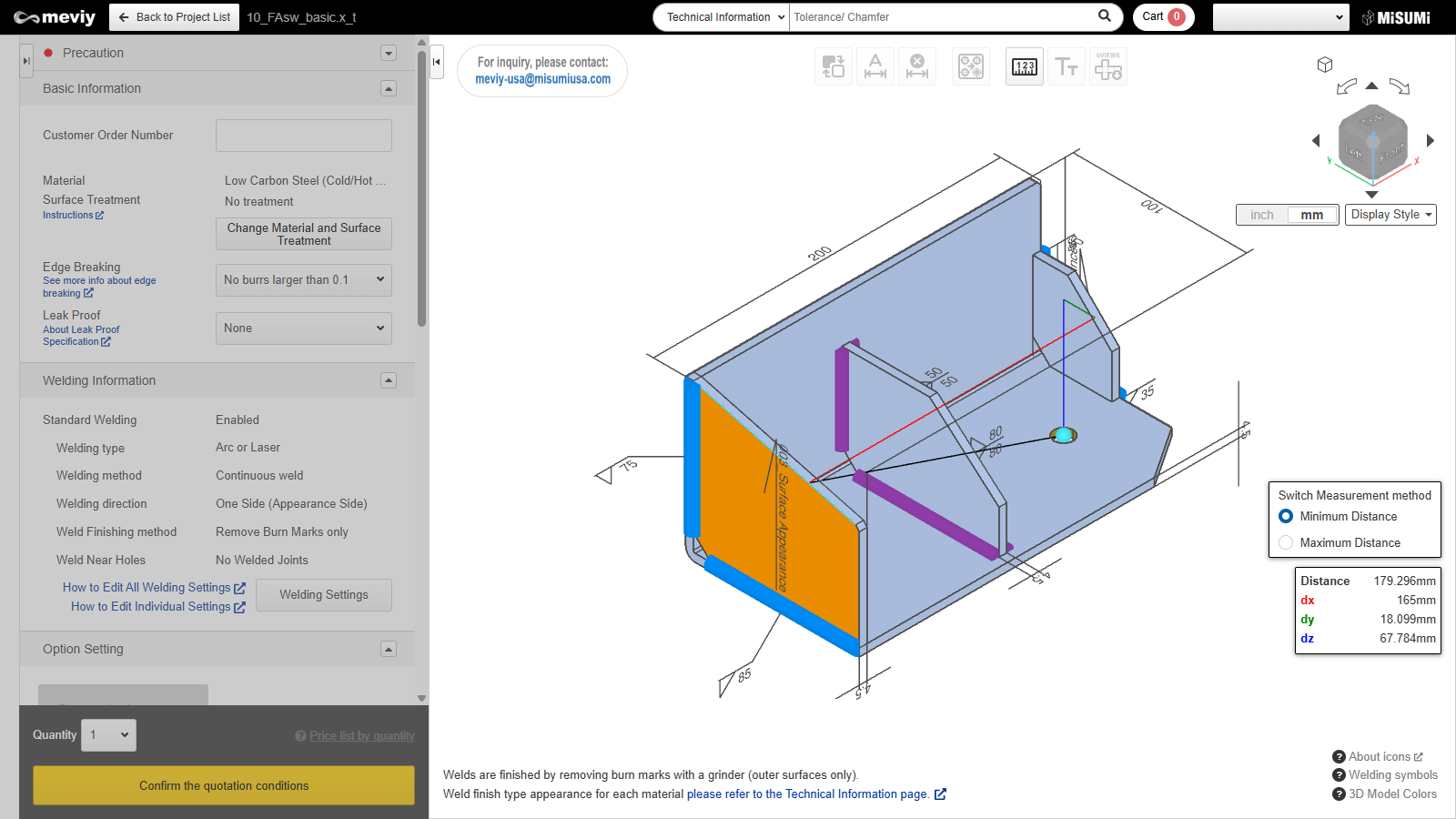The width and height of the screenshot is (1456, 819).
Task: Select the text size tool icon
Action: [x=1067, y=67]
